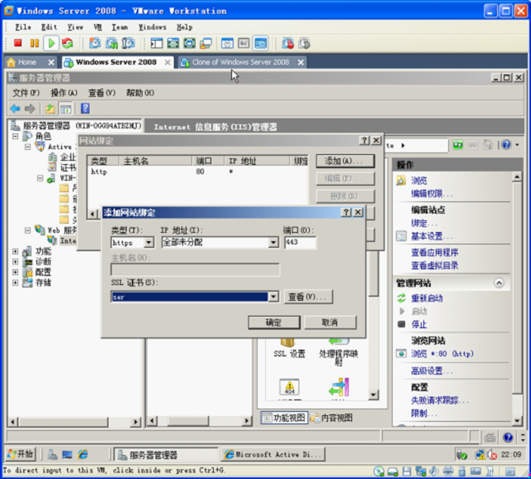
Task: Click the red Power Off button in the VMware toolbar
Action: pos(18,43)
